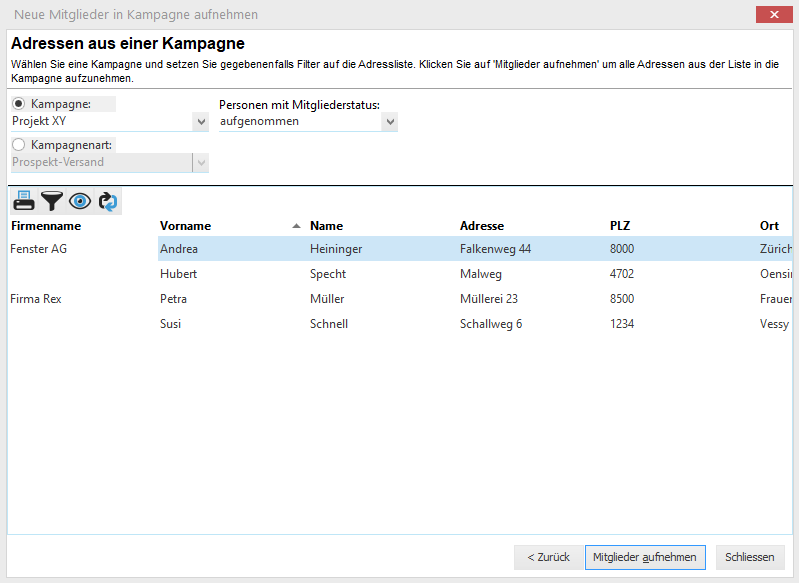Select the Petra Müller row
Screen dimensions: 799x583
click(335, 299)
